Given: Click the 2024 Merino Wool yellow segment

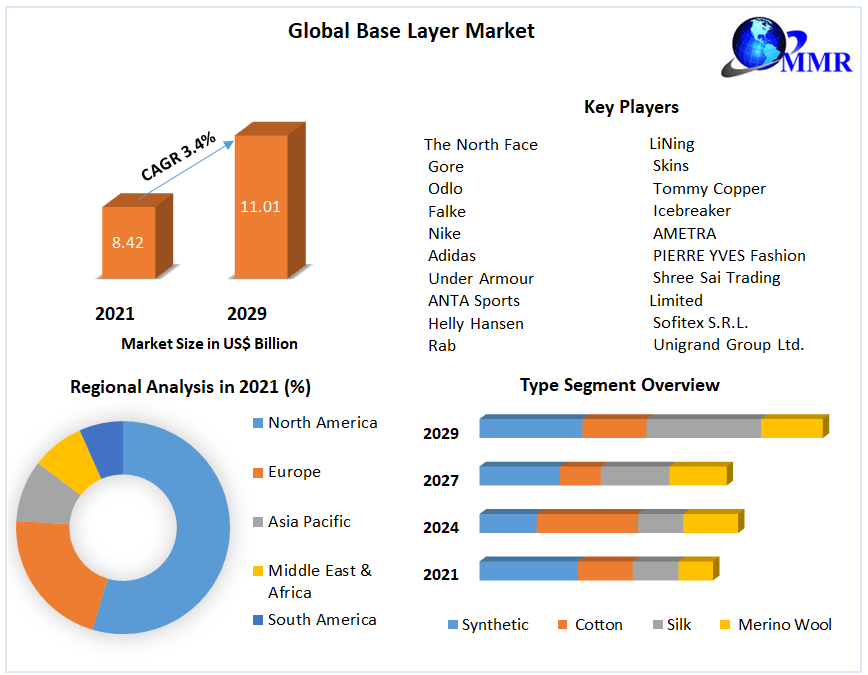Looking at the screenshot, I should (x=711, y=523).
